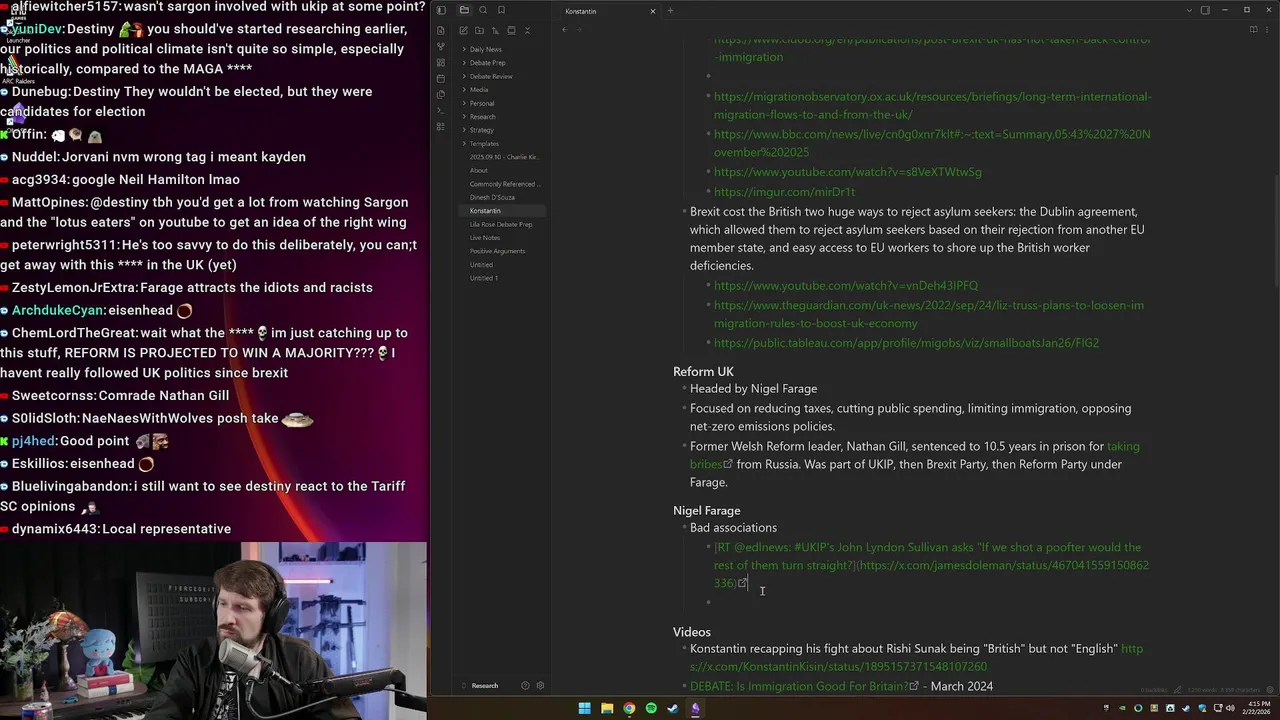Open a new tab with plus
1280x720 pixels.
coord(670,11)
